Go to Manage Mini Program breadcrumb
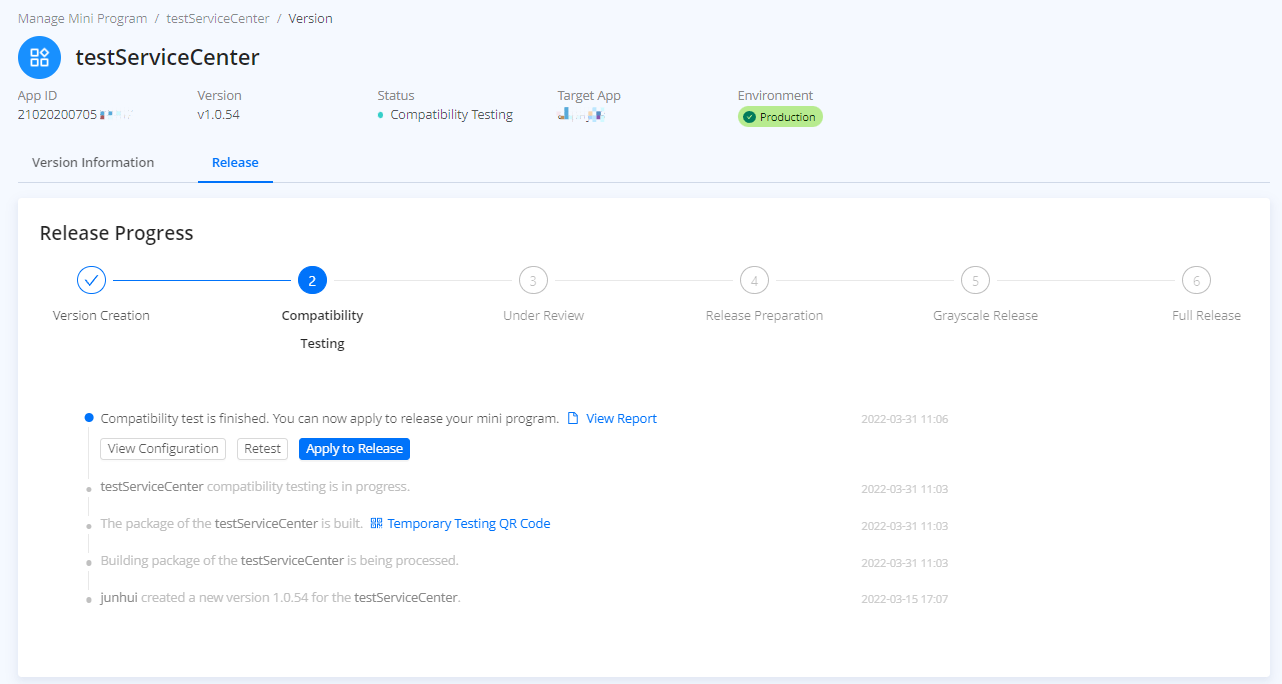The width and height of the screenshot is (1282, 684). [82, 18]
